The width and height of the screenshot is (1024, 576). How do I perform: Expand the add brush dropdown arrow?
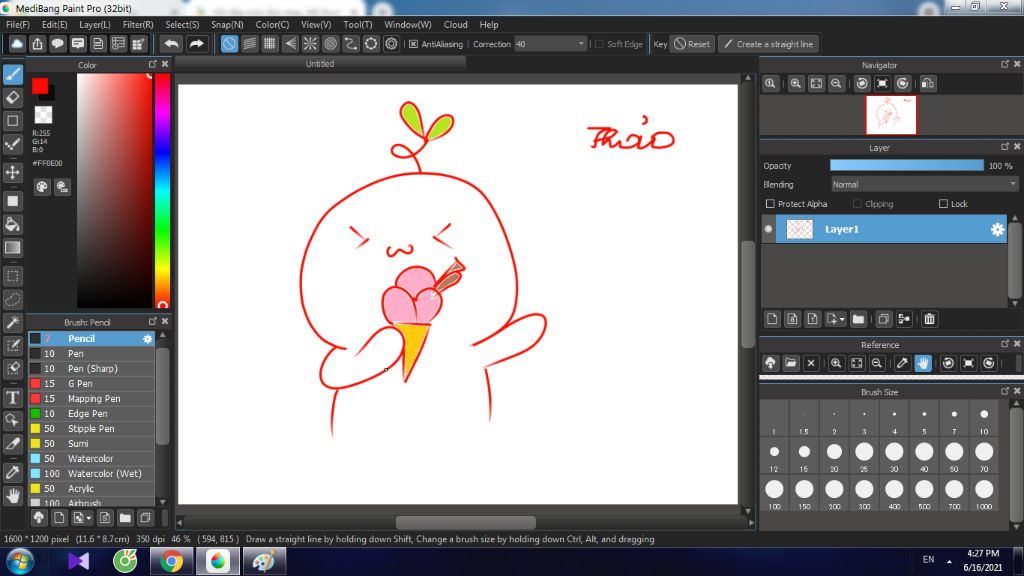[x=89, y=518]
